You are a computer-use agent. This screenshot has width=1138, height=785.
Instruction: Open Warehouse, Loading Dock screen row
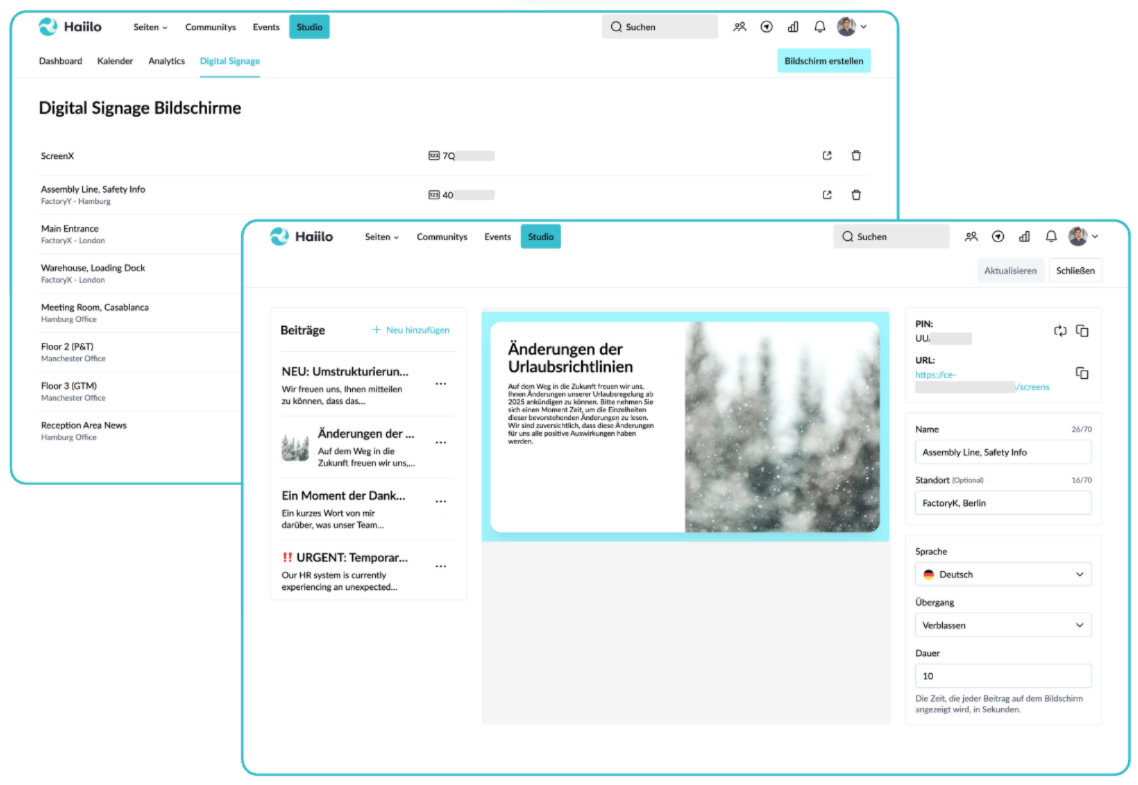point(140,273)
